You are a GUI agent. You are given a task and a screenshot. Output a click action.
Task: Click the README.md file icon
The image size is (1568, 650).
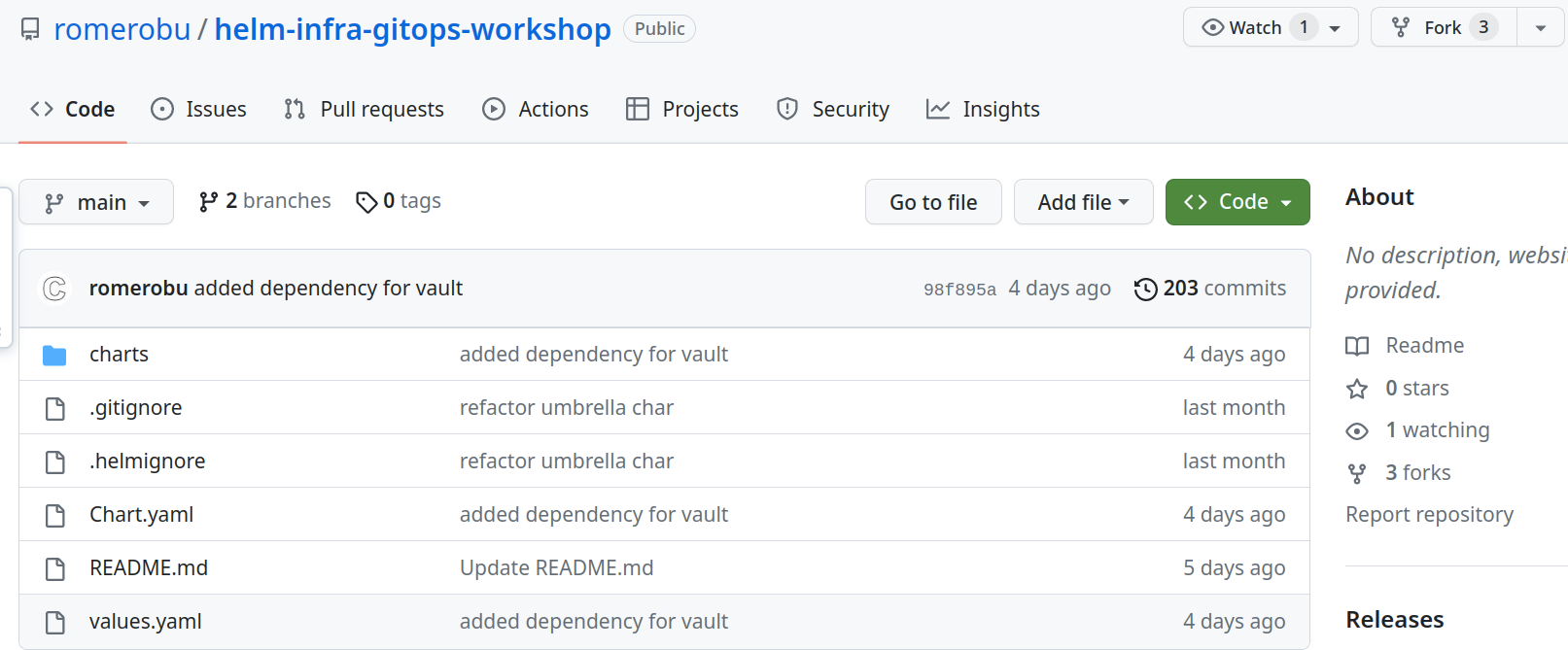tap(55, 569)
